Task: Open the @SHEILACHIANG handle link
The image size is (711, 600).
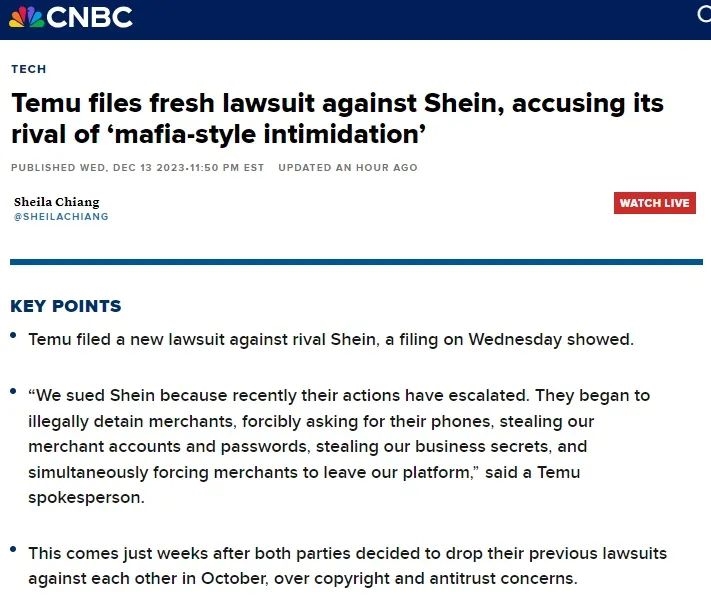Action: point(61,217)
